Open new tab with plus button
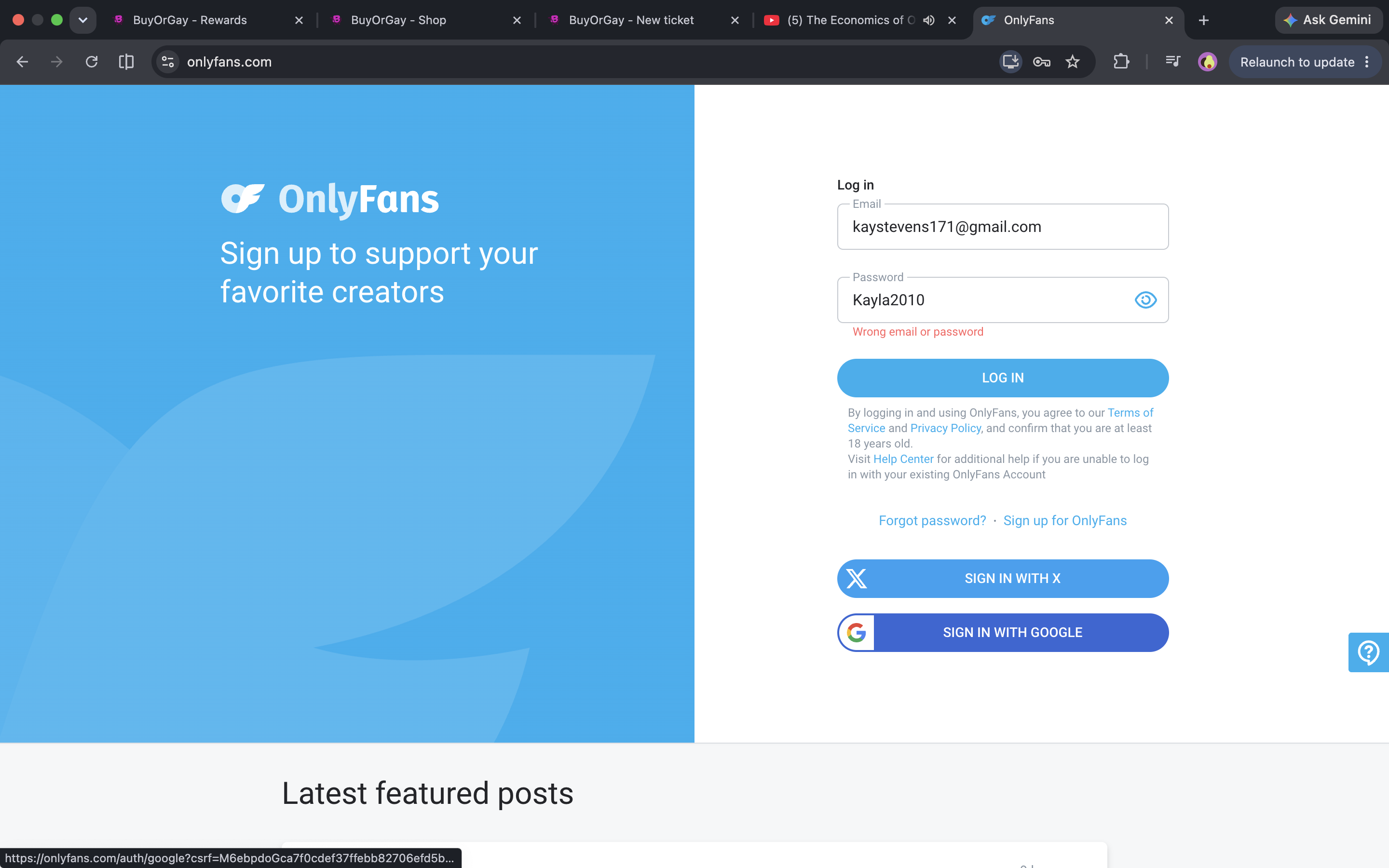The image size is (1389, 868). pyautogui.click(x=1204, y=21)
